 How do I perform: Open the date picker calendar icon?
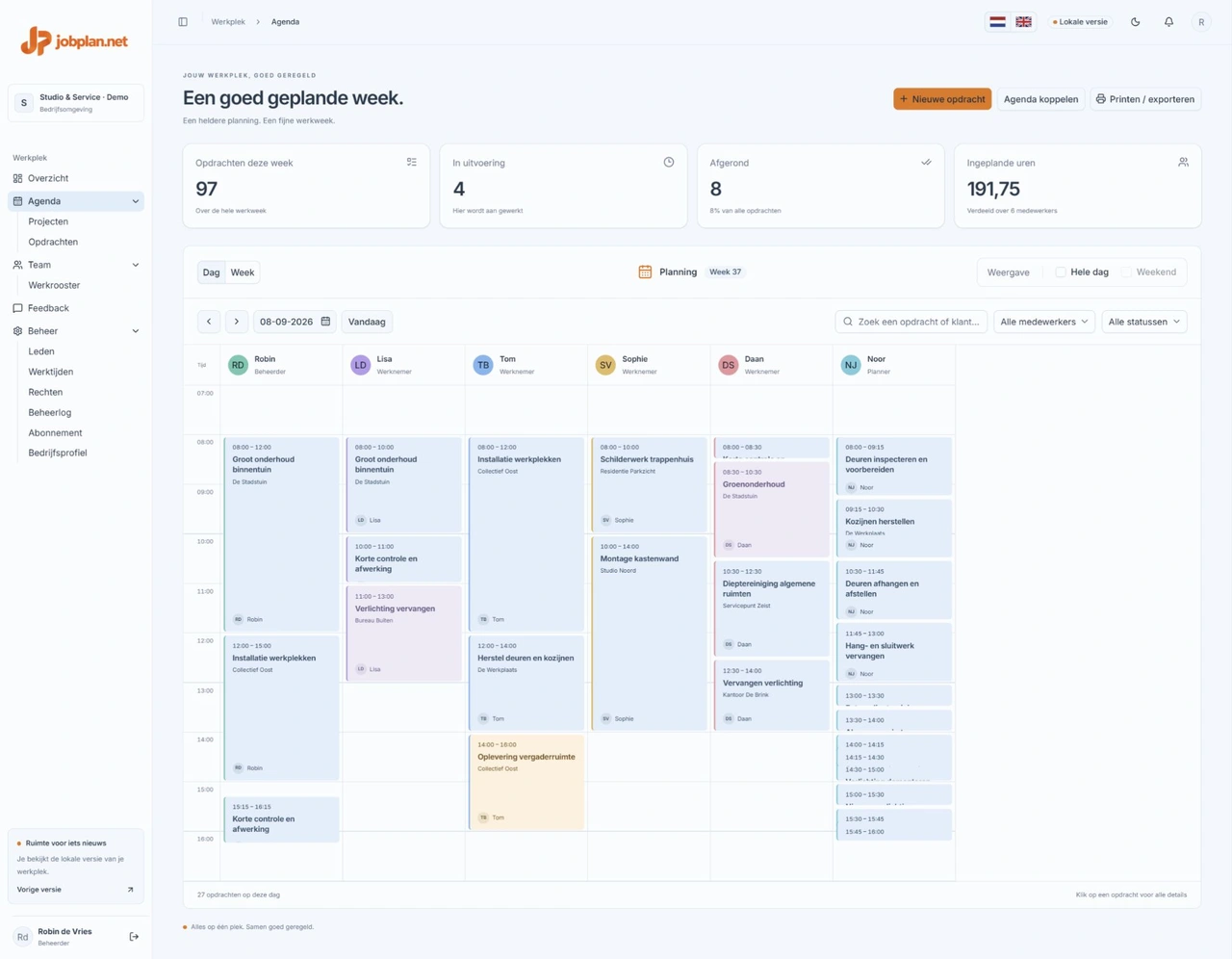[x=325, y=322]
